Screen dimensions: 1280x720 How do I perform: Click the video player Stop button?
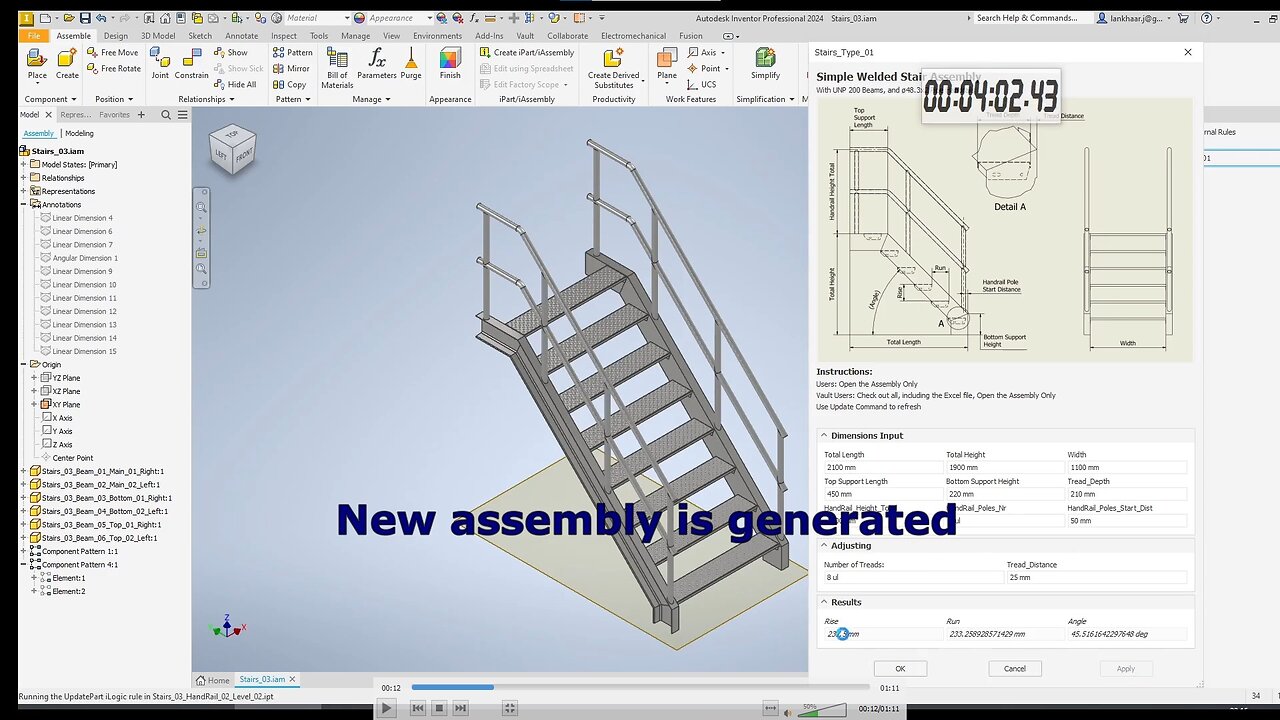click(x=439, y=708)
